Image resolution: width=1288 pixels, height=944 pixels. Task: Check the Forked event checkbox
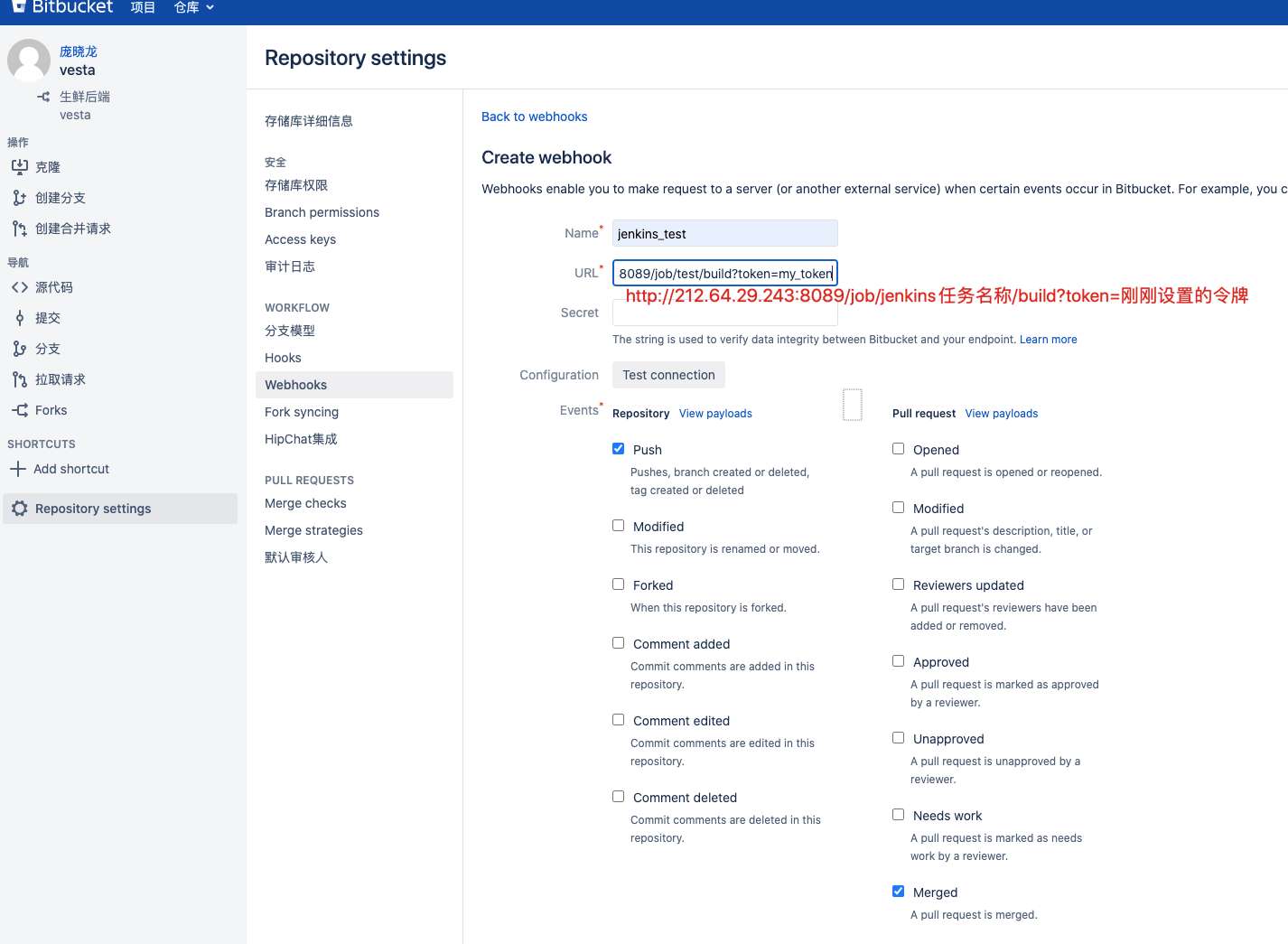click(x=619, y=584)
